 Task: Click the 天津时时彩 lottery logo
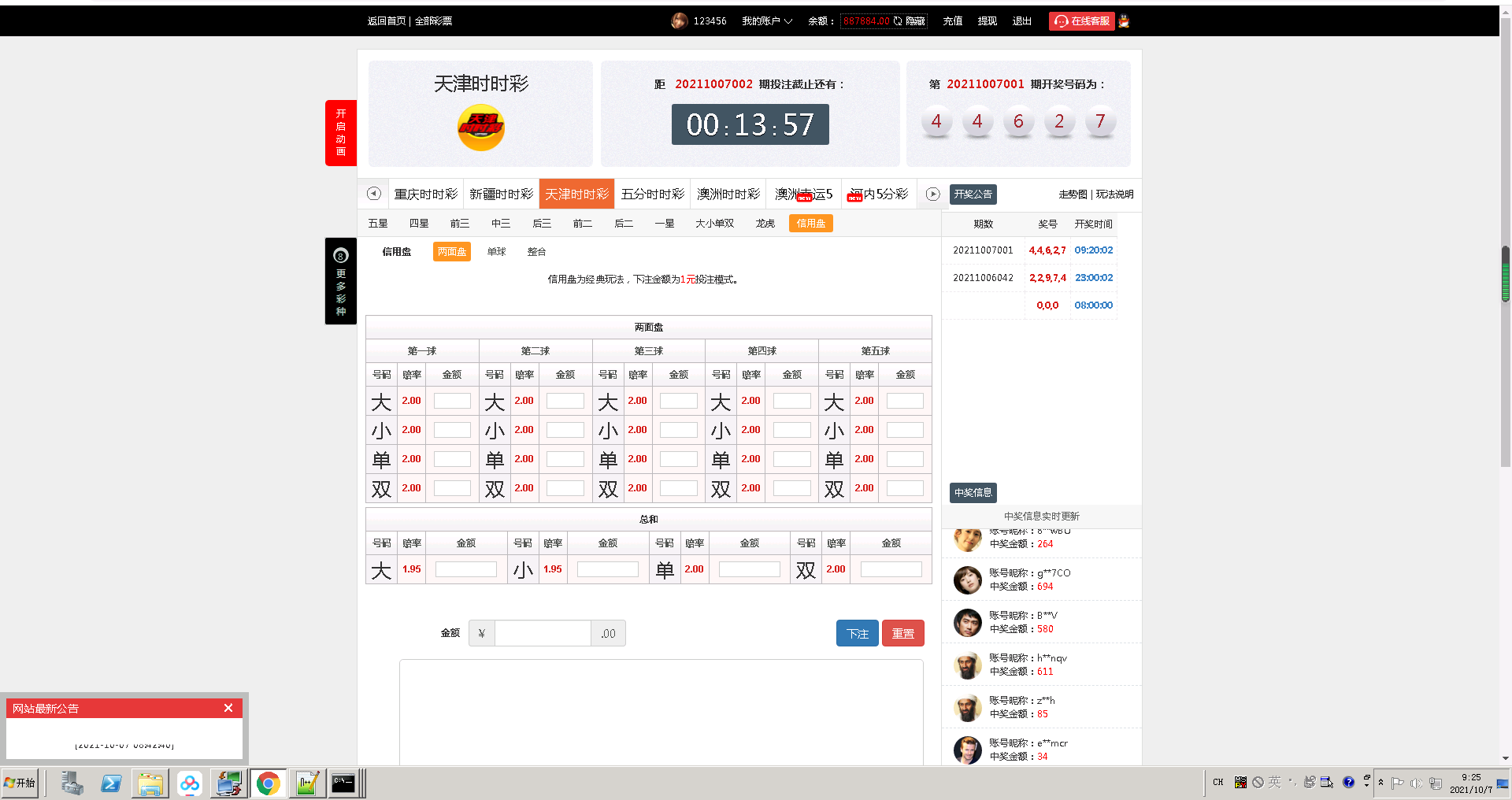coord(480,128)
